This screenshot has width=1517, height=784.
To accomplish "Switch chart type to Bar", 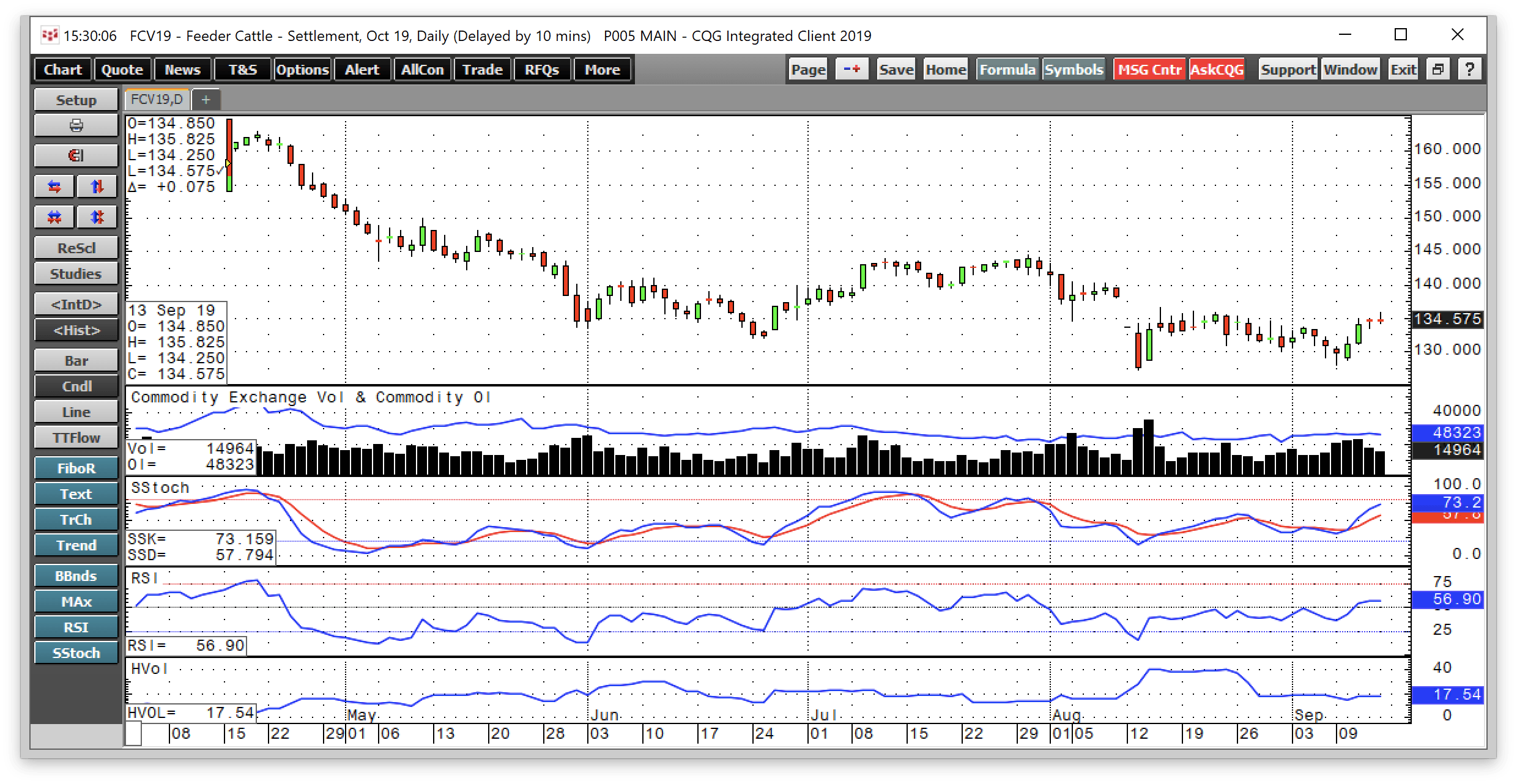I will (76, 361).
